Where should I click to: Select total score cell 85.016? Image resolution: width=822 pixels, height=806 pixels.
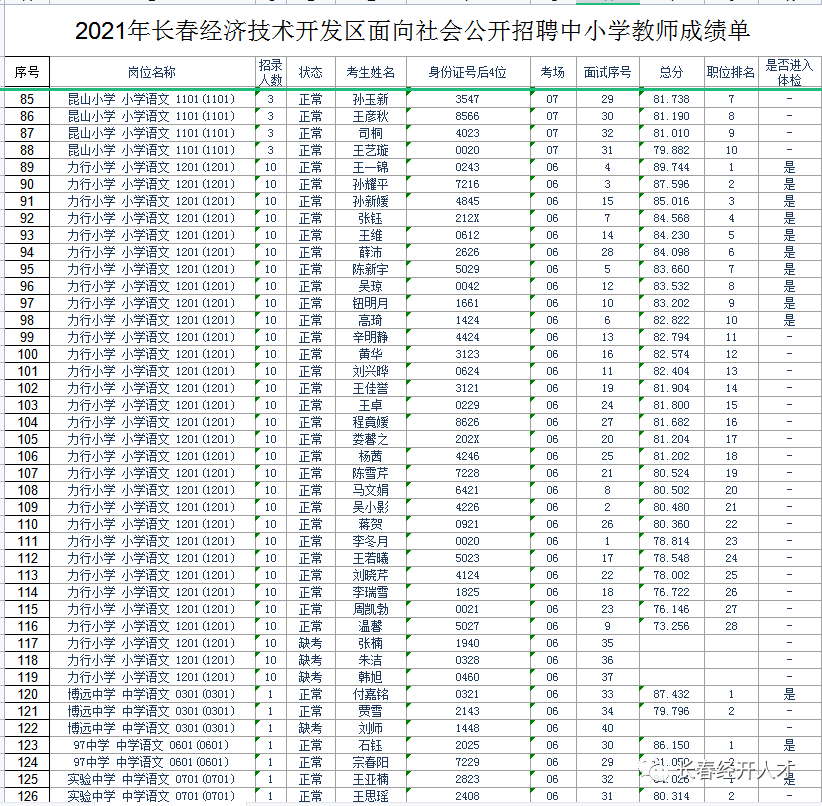point(672,201)
